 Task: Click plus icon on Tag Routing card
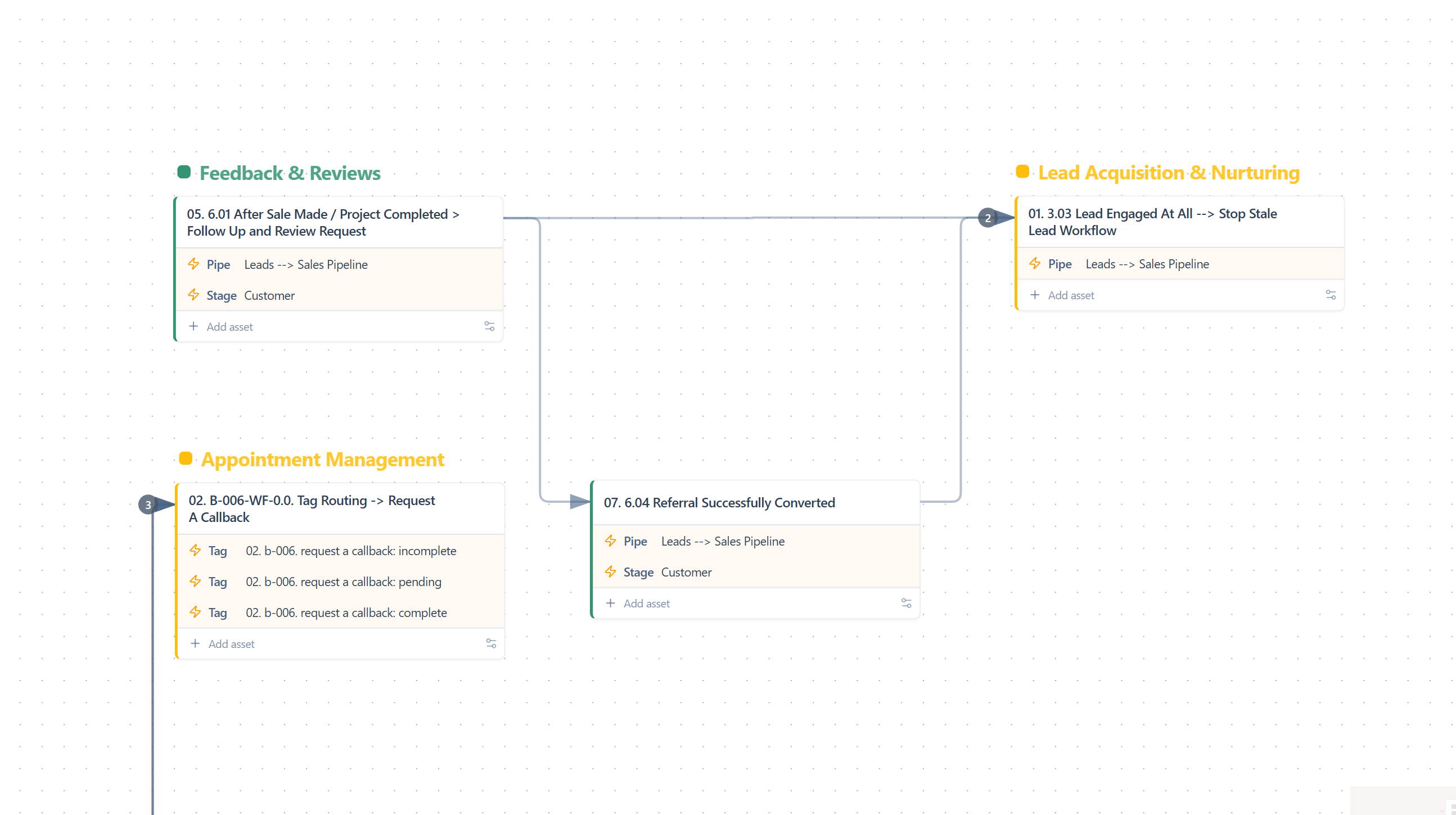coord(196,643)
